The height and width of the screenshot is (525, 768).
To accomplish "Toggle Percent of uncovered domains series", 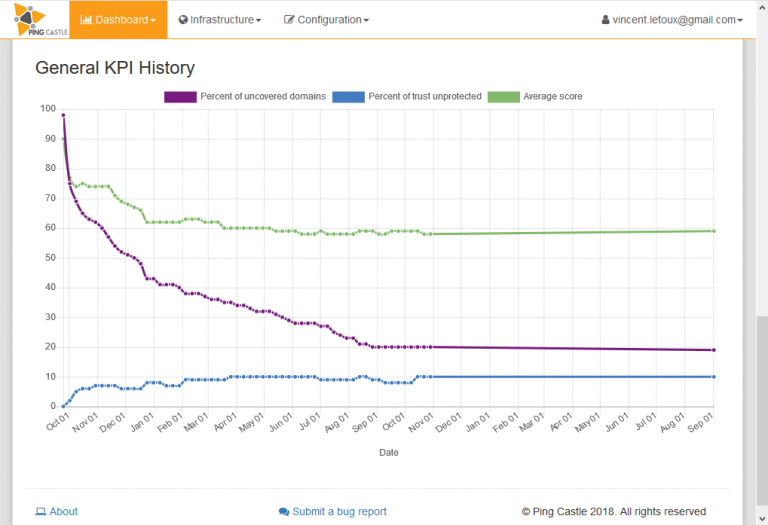I will [x=263, y=96].
